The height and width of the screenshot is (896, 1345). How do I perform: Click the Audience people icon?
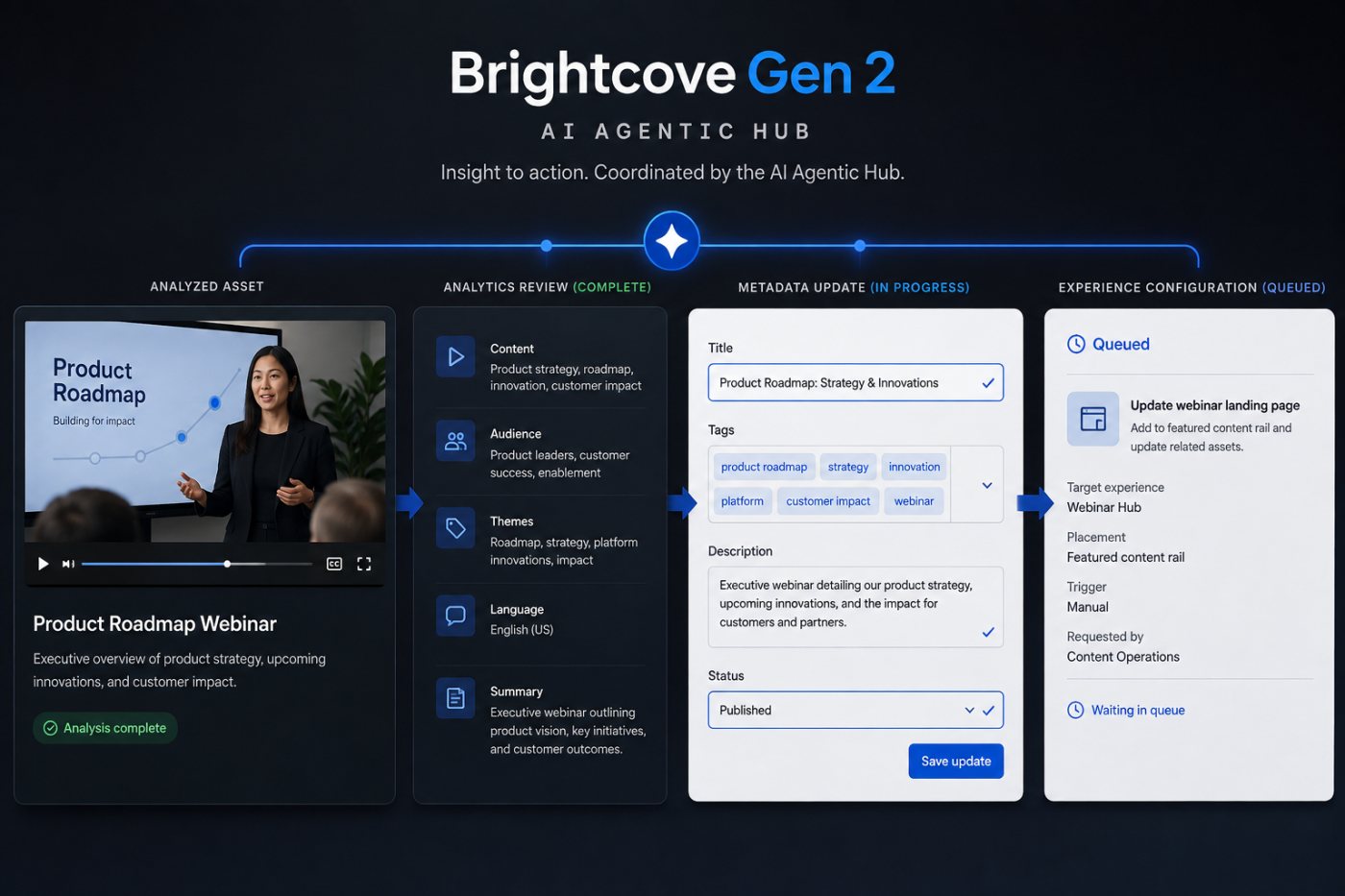(455, 442)
